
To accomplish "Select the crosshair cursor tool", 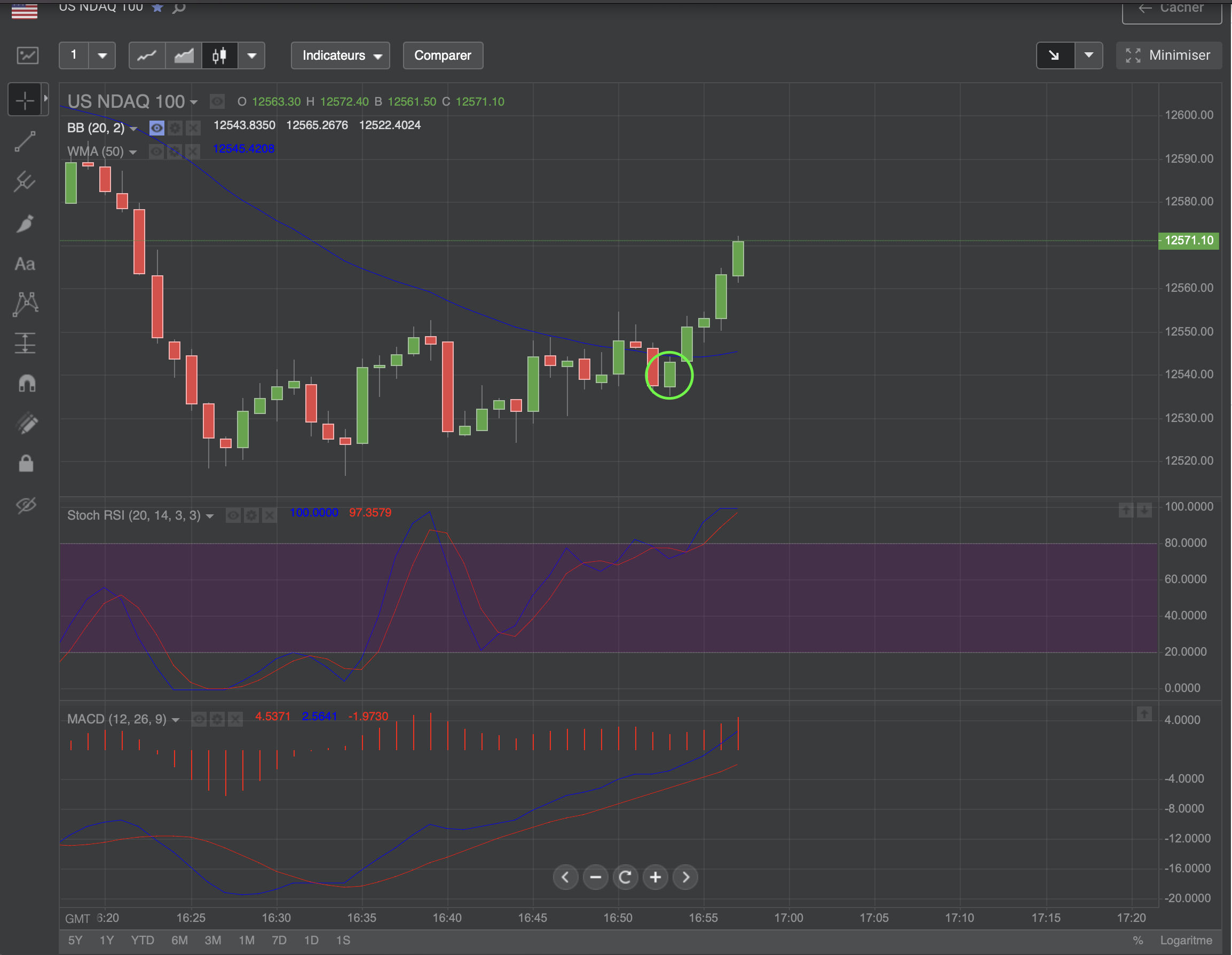I will coord(25,100).
